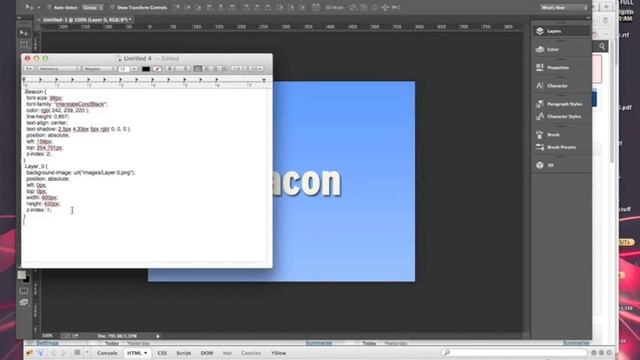
Task: Switch to the DOM tab in Firebug
Action: (207, 353)
